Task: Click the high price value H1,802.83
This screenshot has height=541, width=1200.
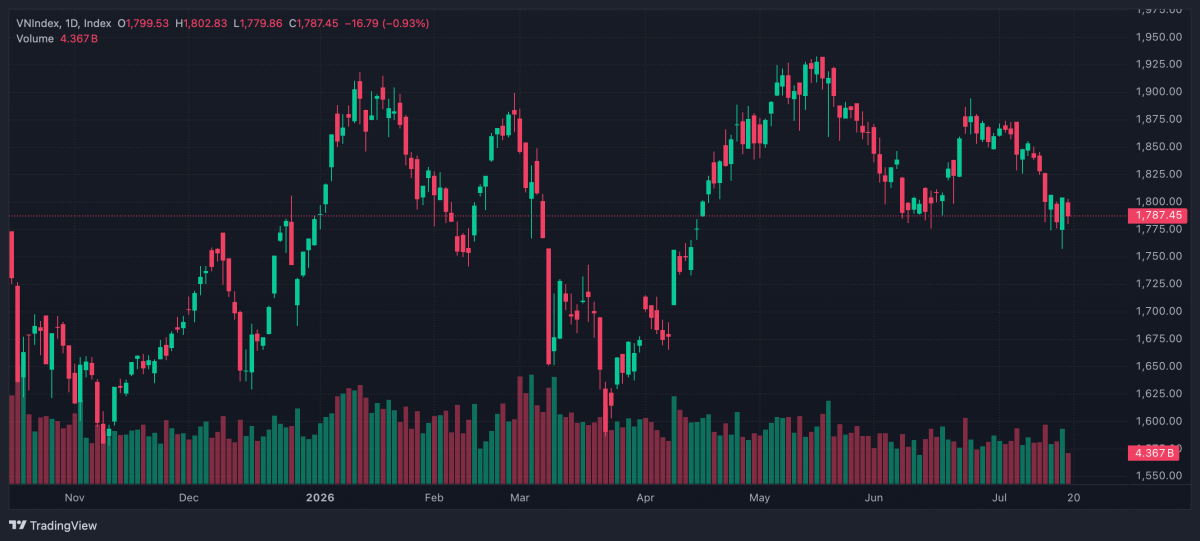Action: [202, 23]
